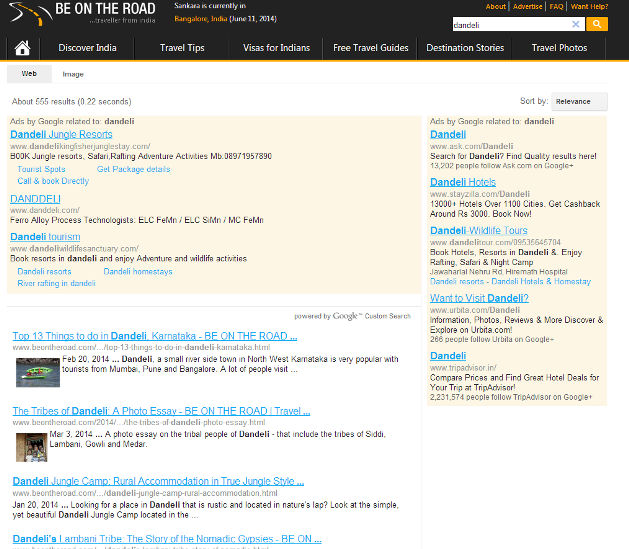Screen dimensions: 629x549
Task: Open the Dandeli Jungle Camp result
Action: (158, 481)
